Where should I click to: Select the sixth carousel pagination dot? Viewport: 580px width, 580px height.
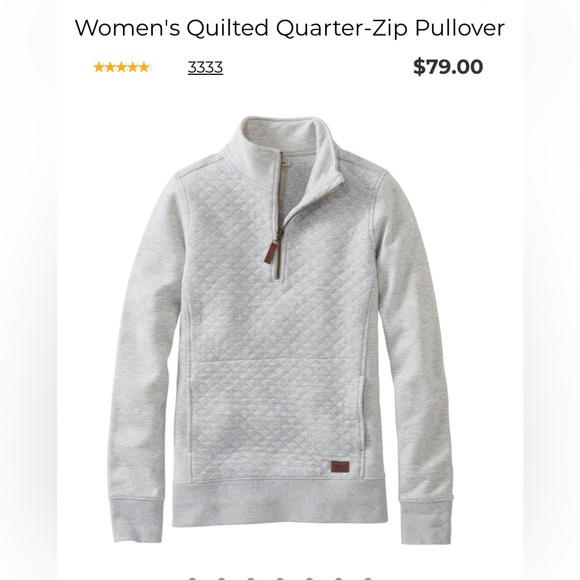[x=338, y=578]
